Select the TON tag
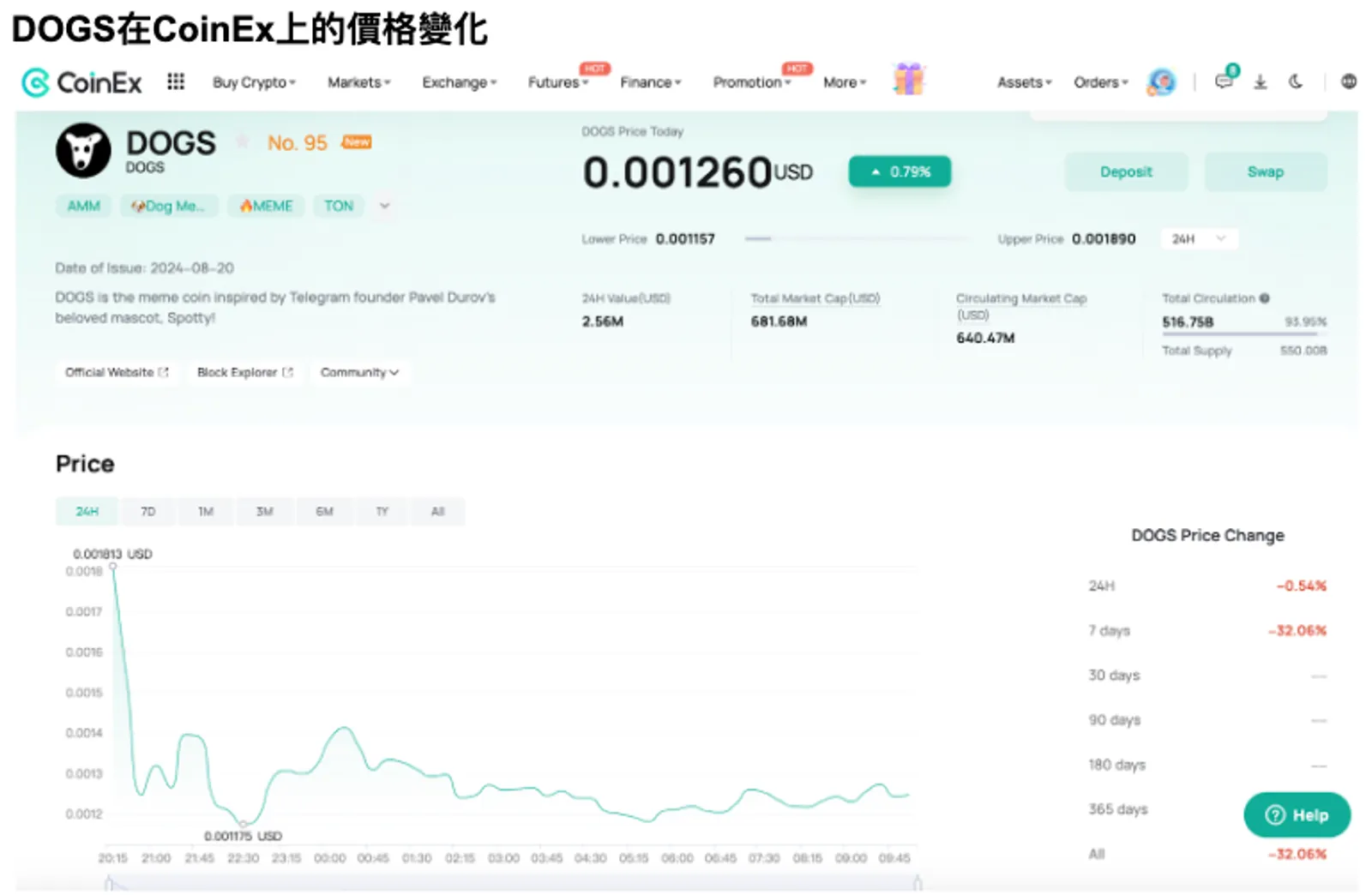Screen dimensions: 1372x895 [339, 206]
